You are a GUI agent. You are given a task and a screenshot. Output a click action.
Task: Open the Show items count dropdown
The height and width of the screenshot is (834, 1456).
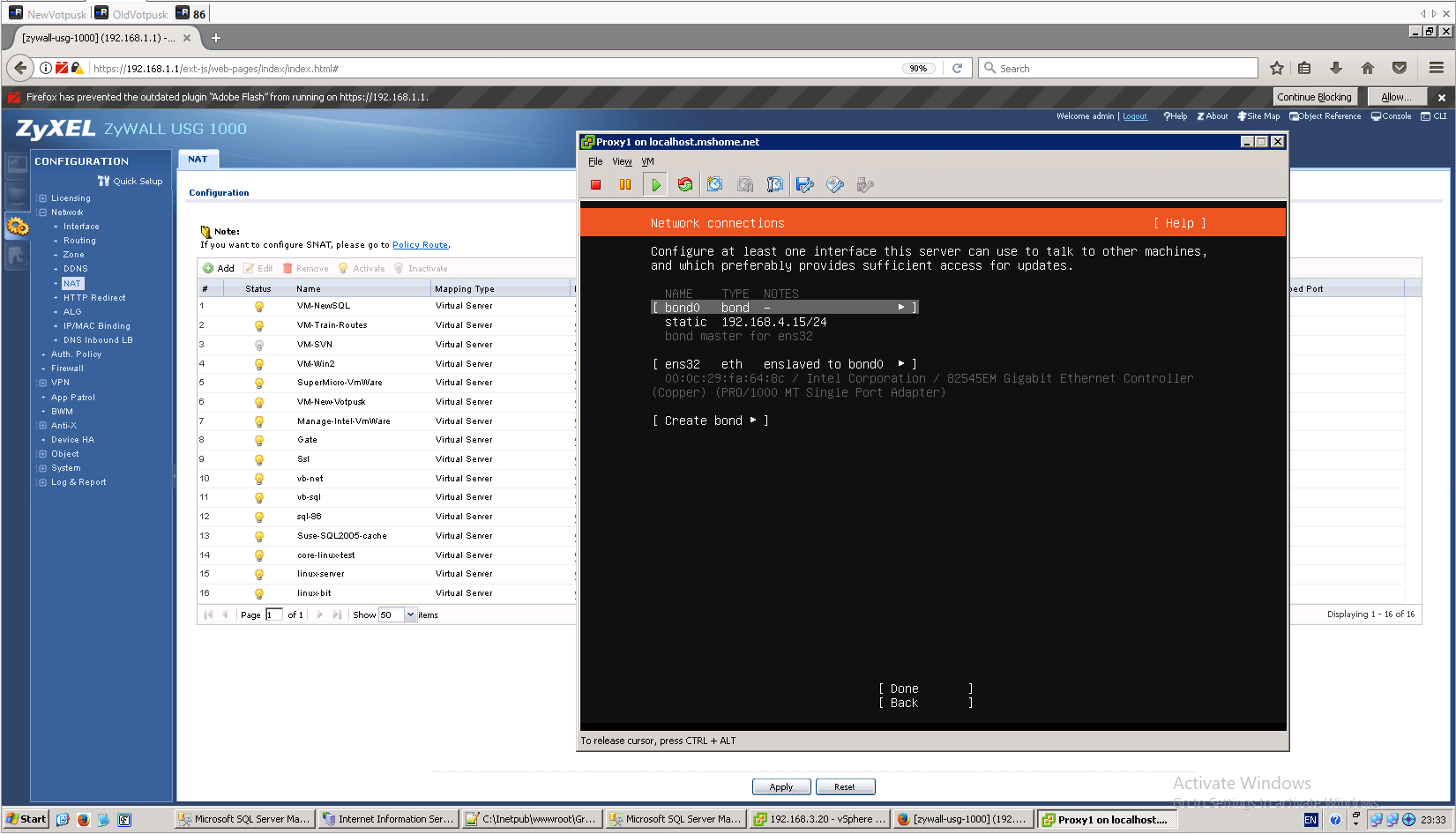[x=410, y=614]
